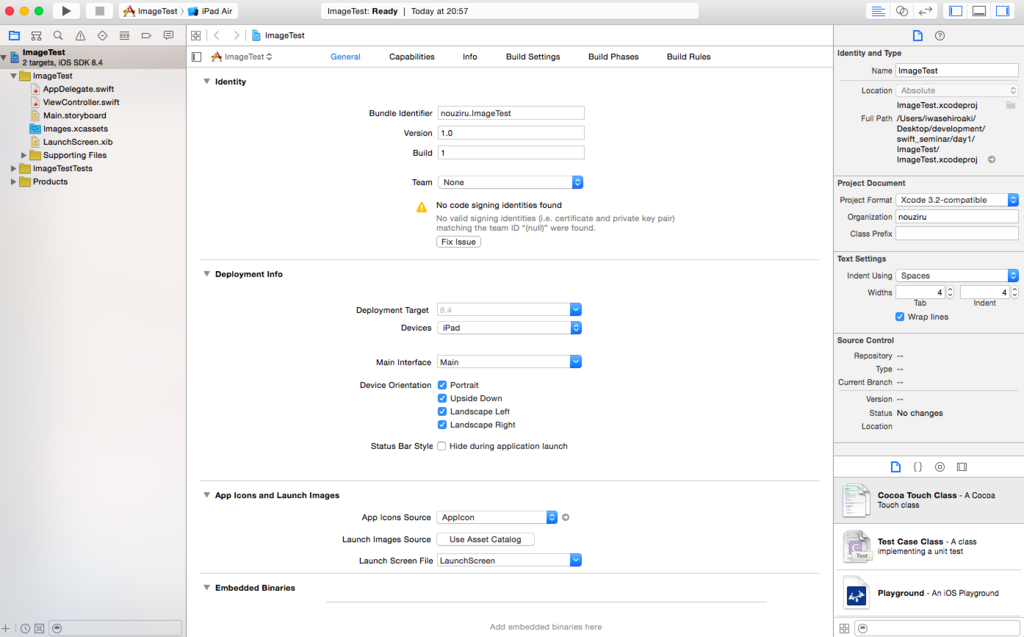The height and width of the screenshot is (637, 1024).
Task: Add a new file with plus button
Action: pyautogui.click(x=6, y=628)
